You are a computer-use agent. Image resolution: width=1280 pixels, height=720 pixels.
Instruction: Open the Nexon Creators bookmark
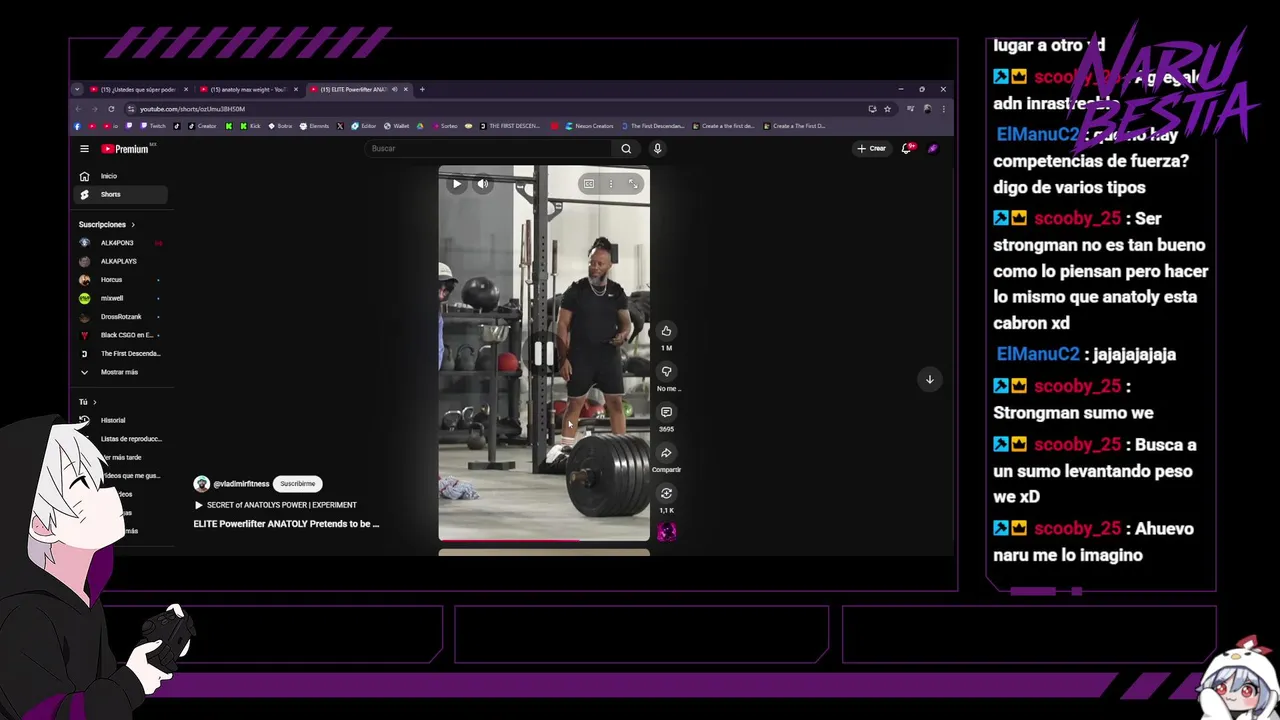[x=589, y=126]
